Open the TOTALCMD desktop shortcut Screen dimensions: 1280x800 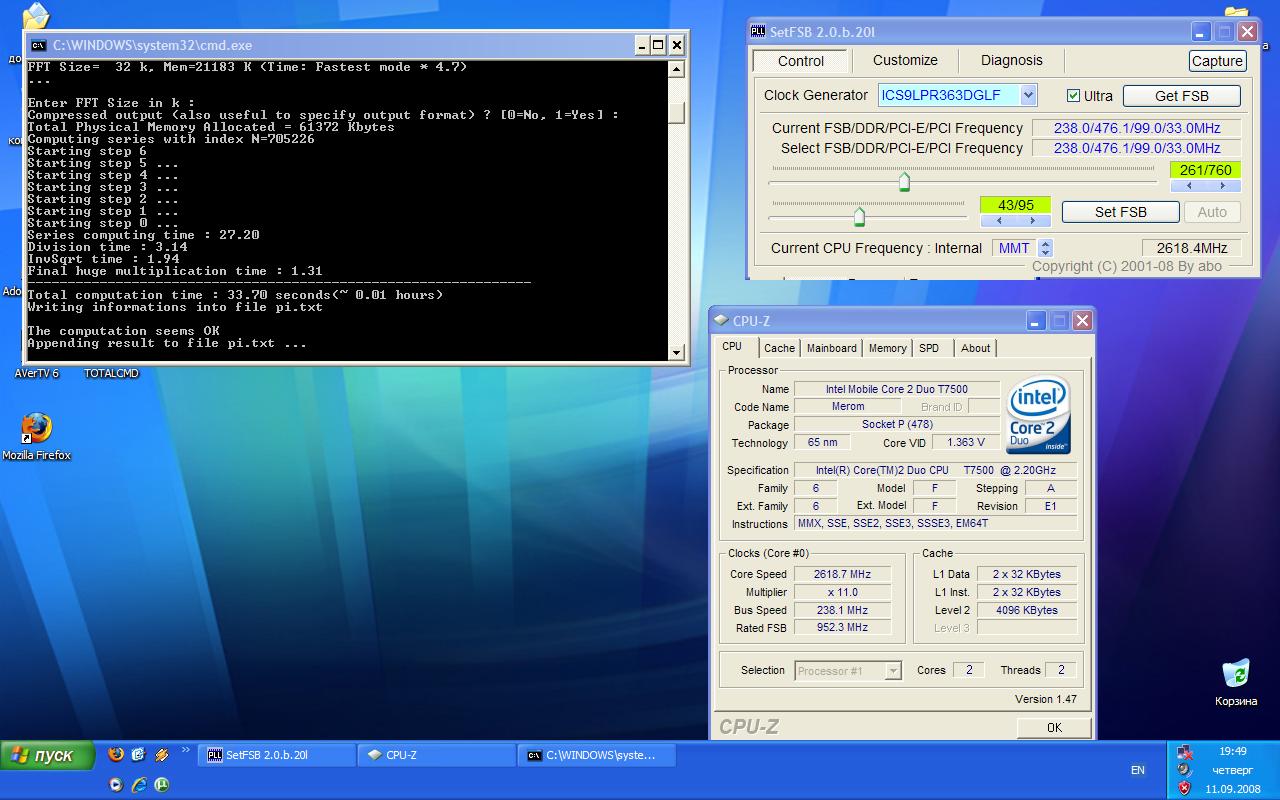[x=111, y=373]
